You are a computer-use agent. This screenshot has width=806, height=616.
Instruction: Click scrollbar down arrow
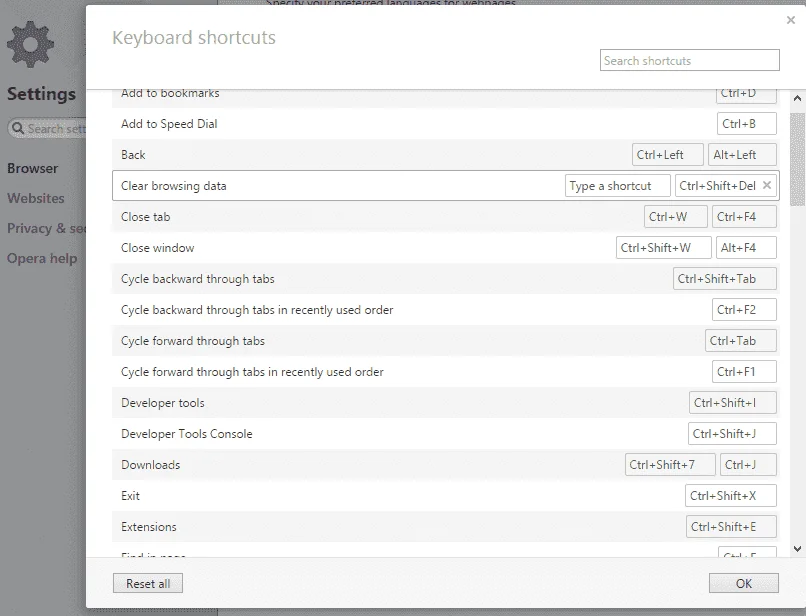click(797, 549)
